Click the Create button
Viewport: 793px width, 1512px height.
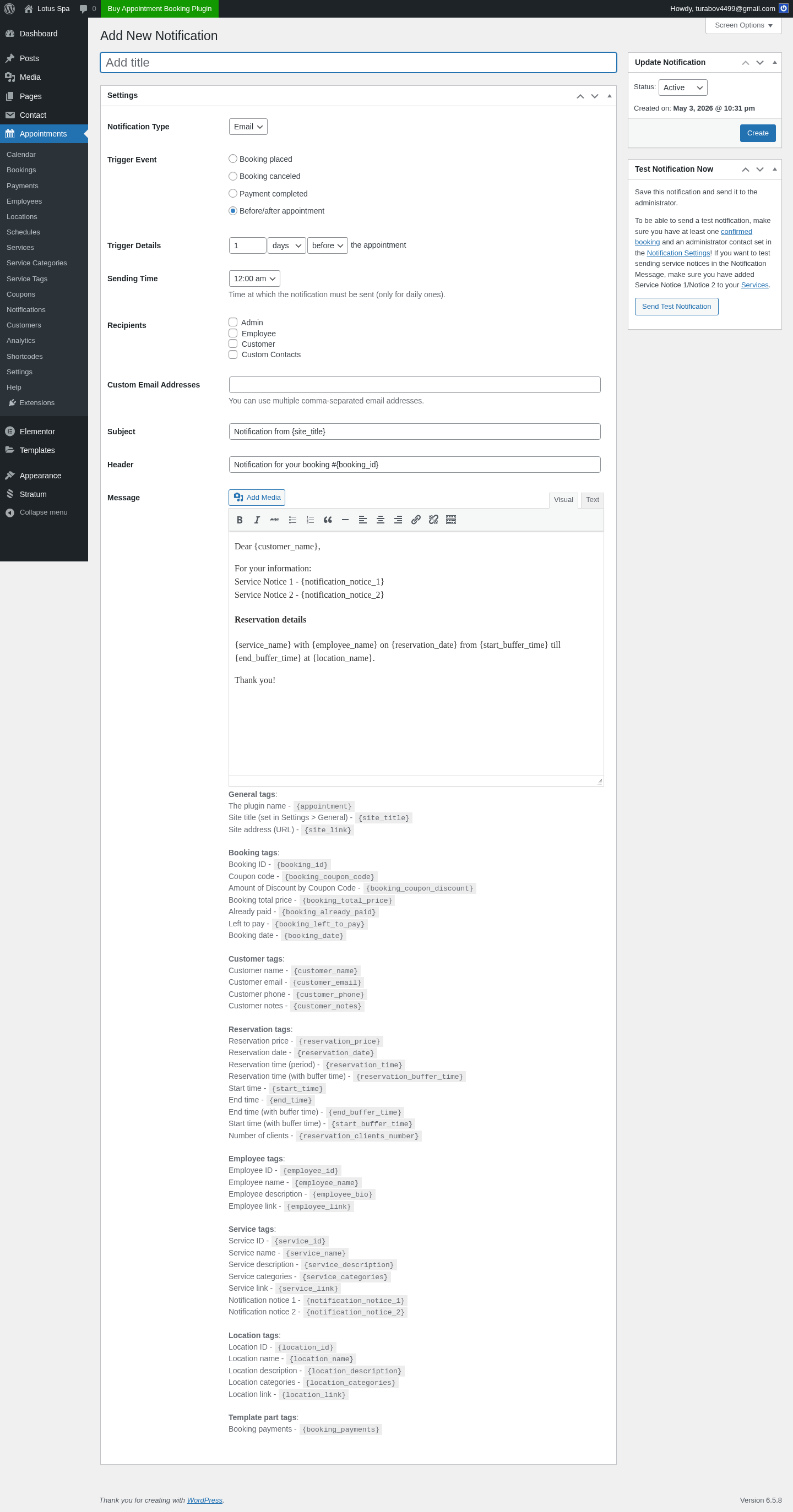tap(757, 133)
